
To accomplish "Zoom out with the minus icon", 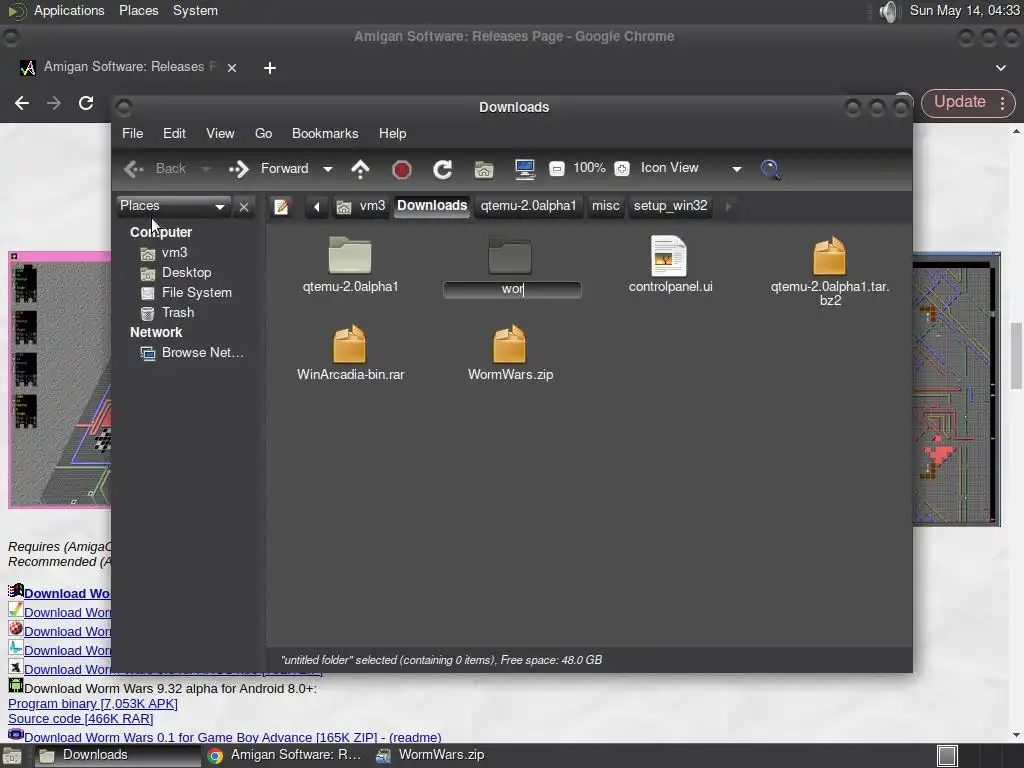I will [x=557, y=168].
